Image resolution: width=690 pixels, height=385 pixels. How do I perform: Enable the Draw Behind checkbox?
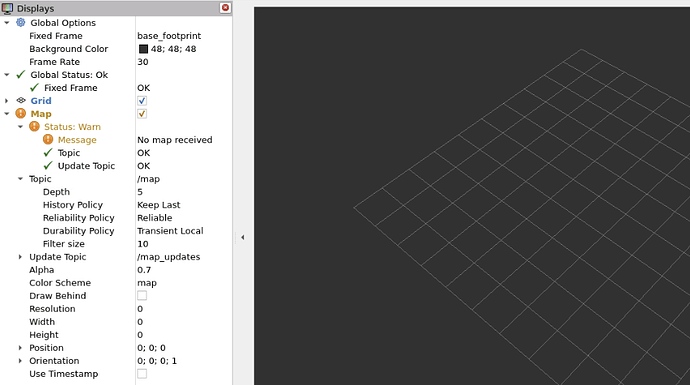coord(142,296)
